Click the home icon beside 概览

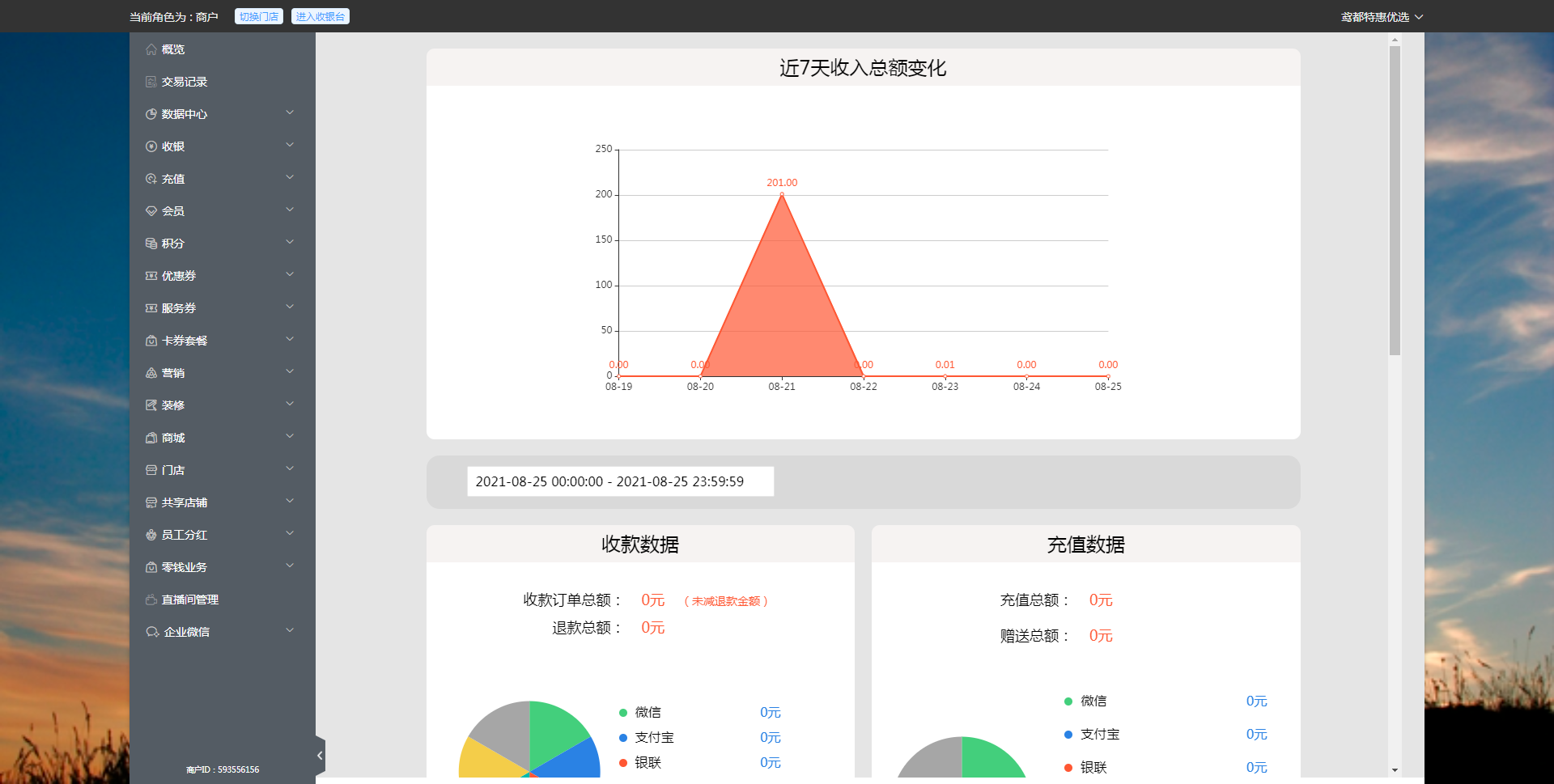click(x=151, y=49)
